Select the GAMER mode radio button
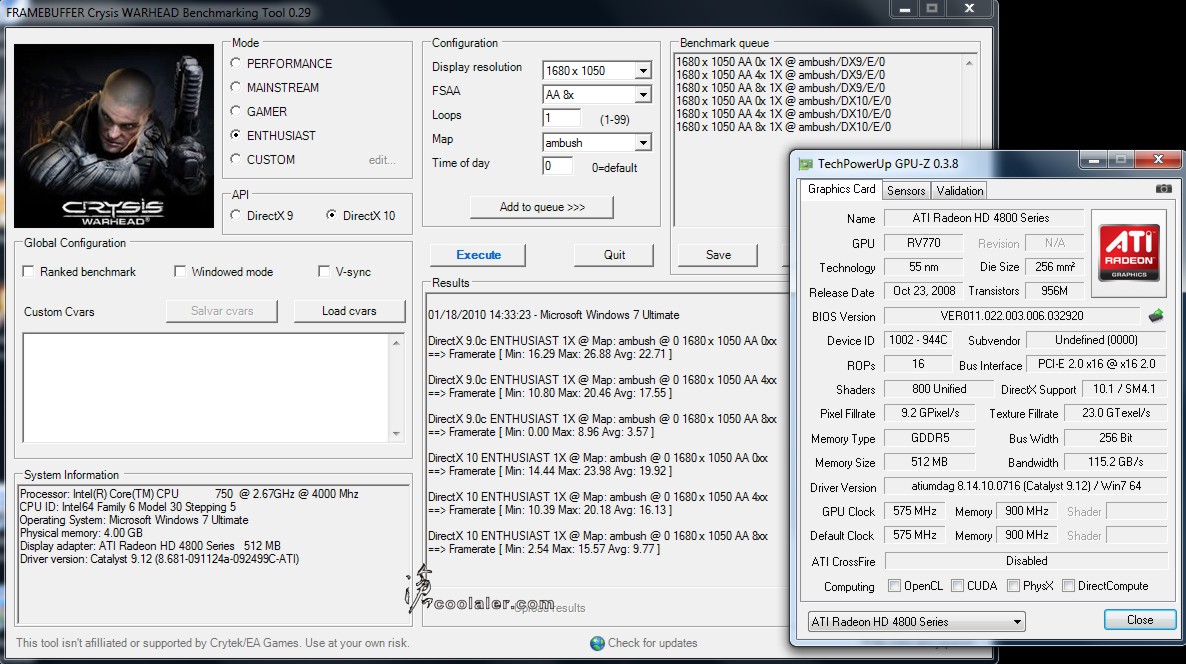 [x=235, y=111]
